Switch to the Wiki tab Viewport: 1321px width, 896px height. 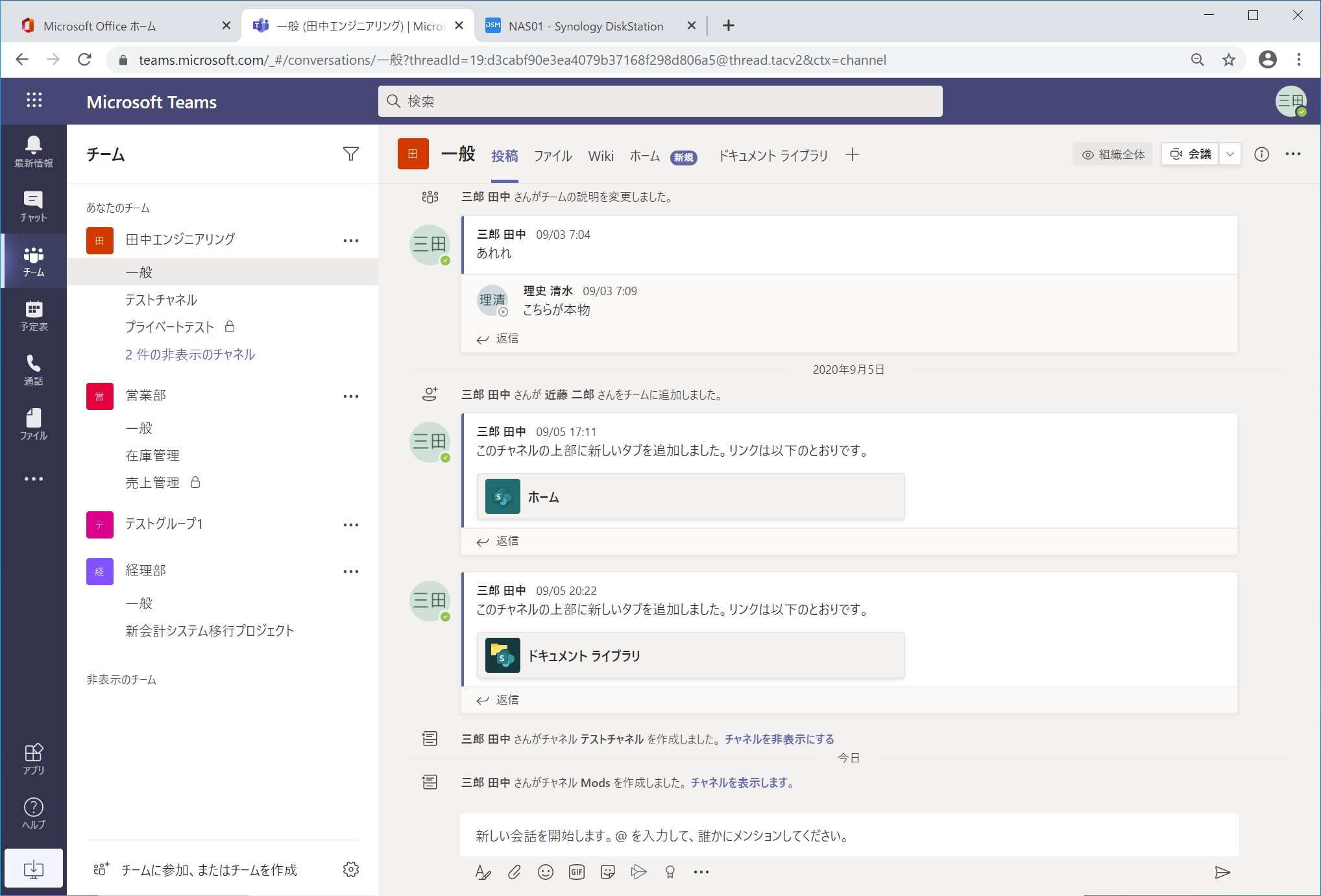click(601, 156)
